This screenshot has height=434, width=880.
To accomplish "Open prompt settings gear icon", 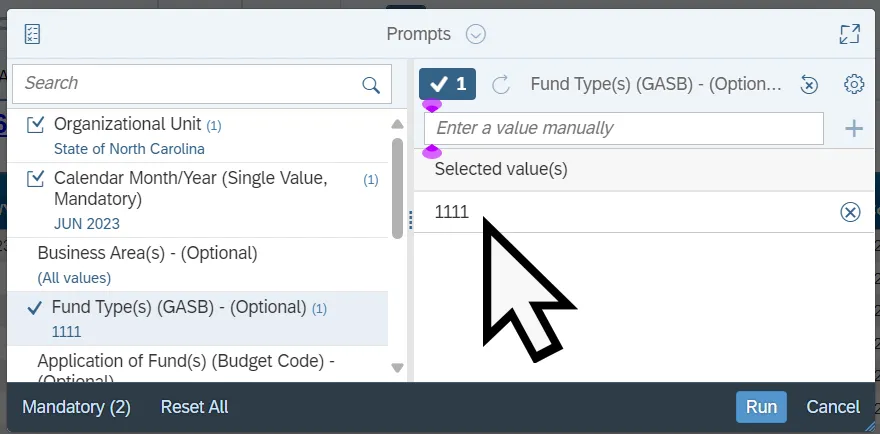I will (x=854, y=85).
